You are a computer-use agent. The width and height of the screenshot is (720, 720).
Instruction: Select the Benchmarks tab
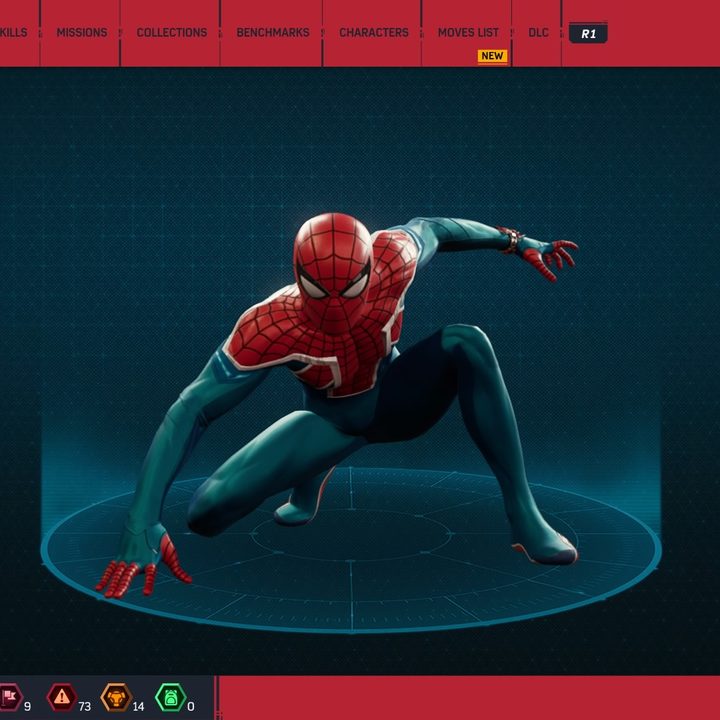click(x=273, y=33)
